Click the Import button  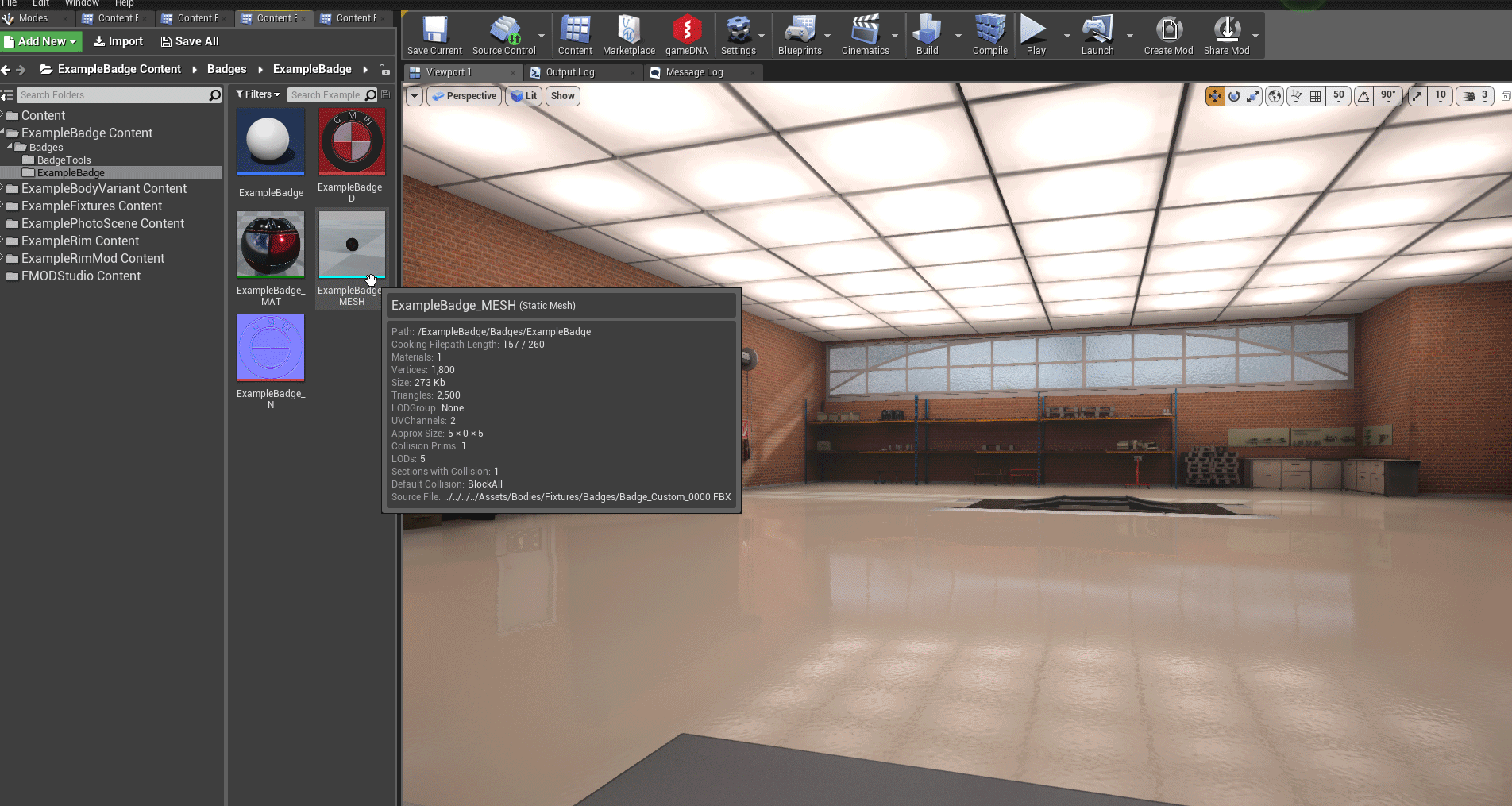(118, 41)
